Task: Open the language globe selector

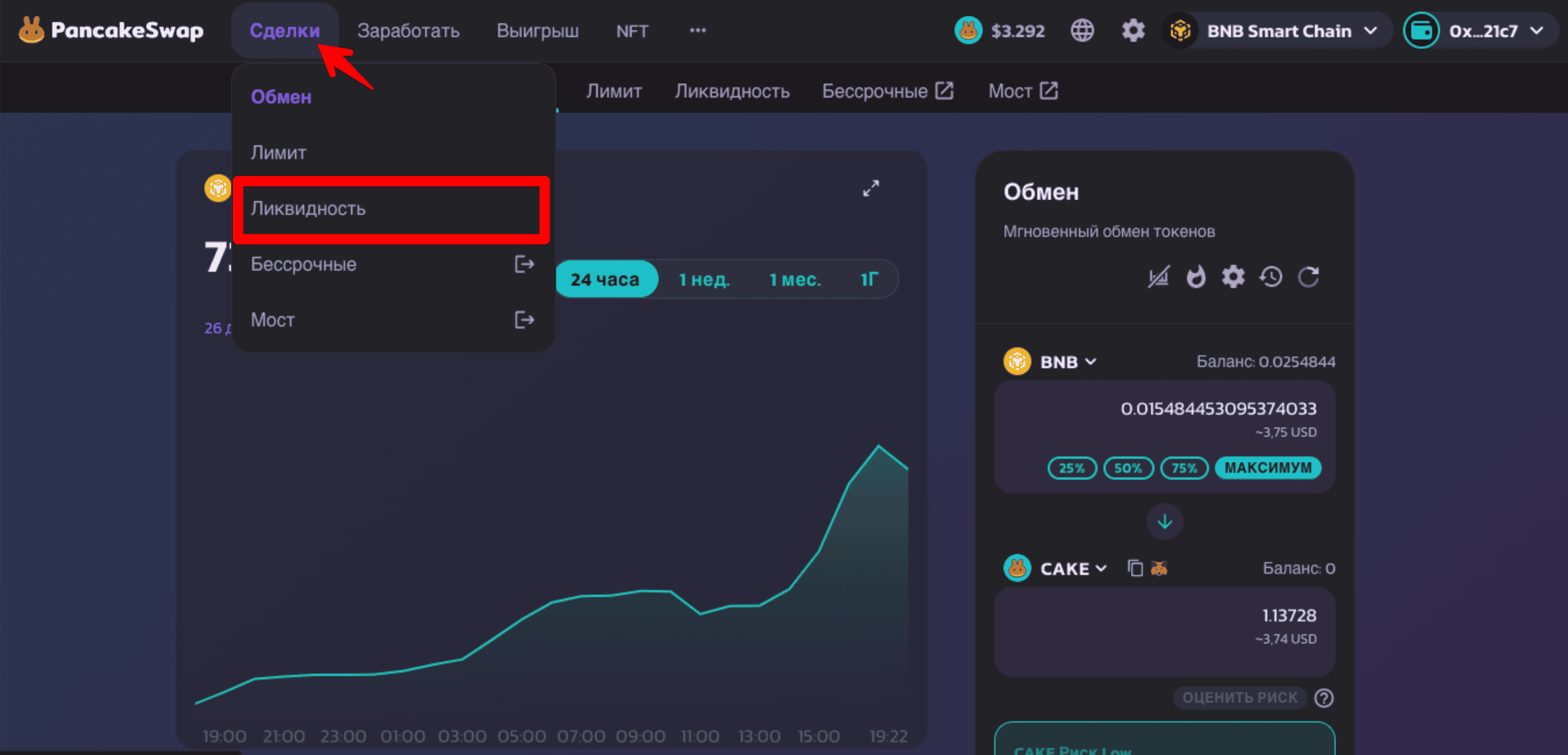Action: pos(1082,30)
